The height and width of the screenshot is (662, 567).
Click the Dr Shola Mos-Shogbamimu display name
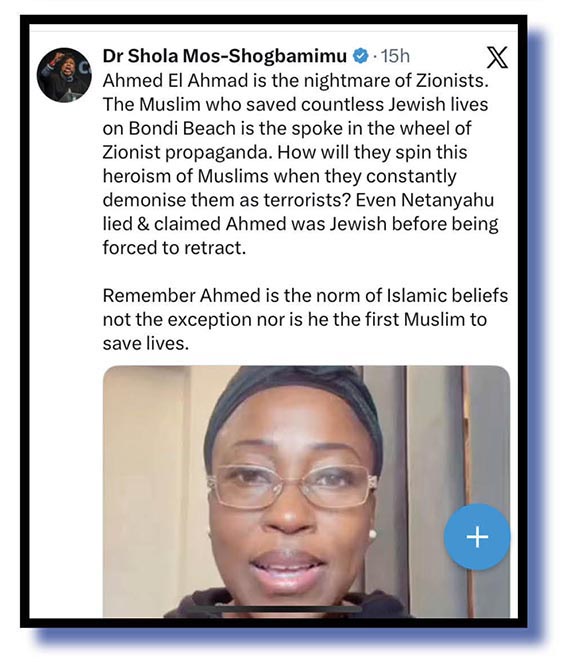(225, 56)
